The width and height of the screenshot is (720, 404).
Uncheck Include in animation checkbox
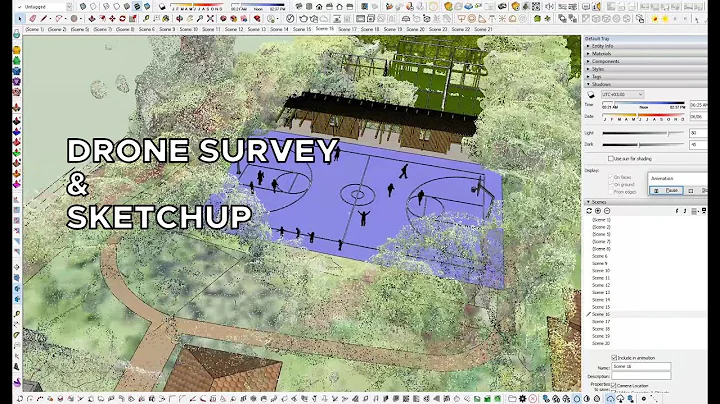(x=614, y=358)
